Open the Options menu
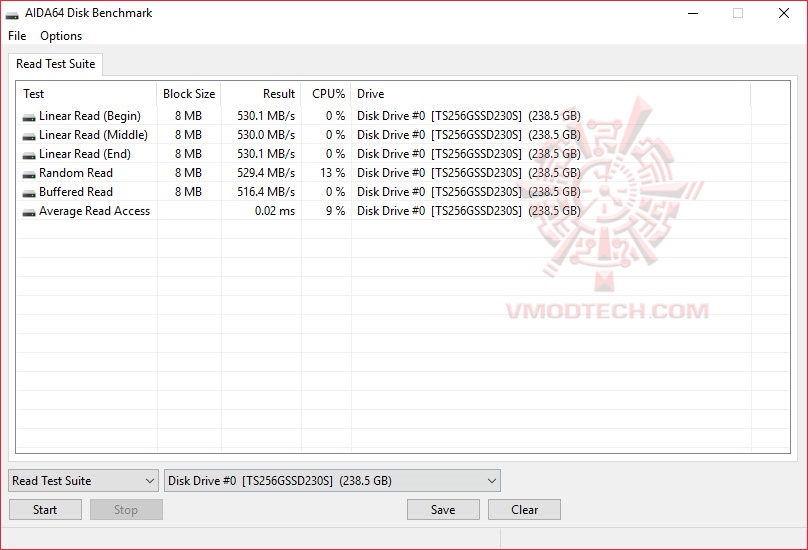The width and height of the screenshot is (808, 550). point(61,36)
